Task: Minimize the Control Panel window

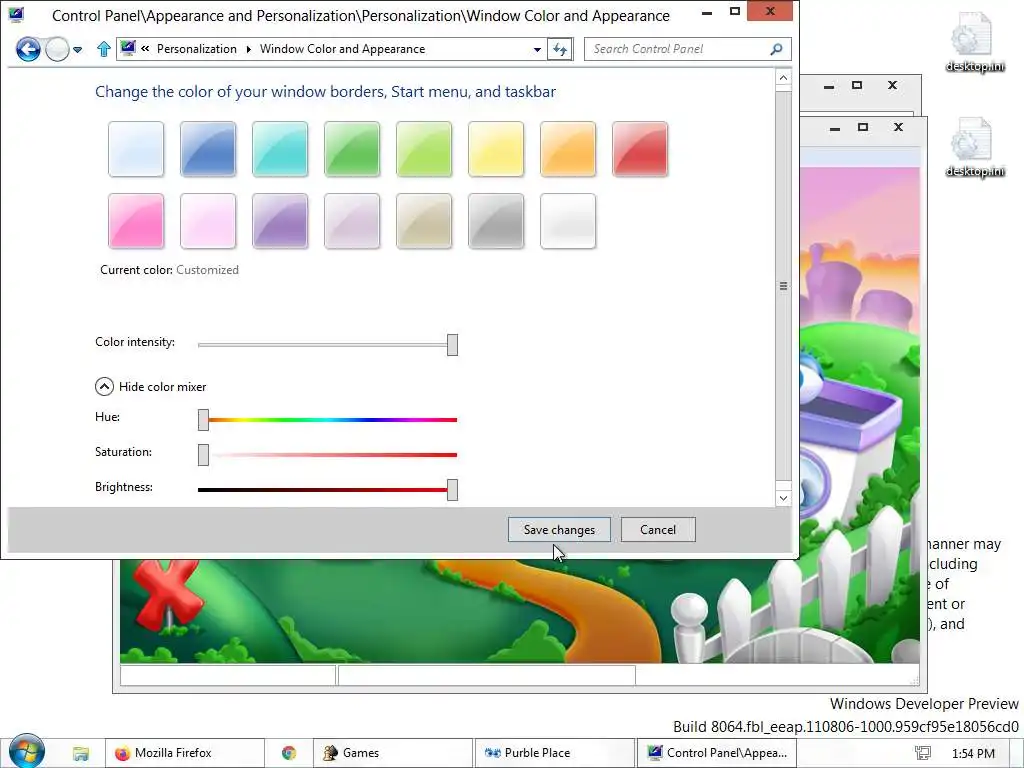Action: click(x=707, y=12)
